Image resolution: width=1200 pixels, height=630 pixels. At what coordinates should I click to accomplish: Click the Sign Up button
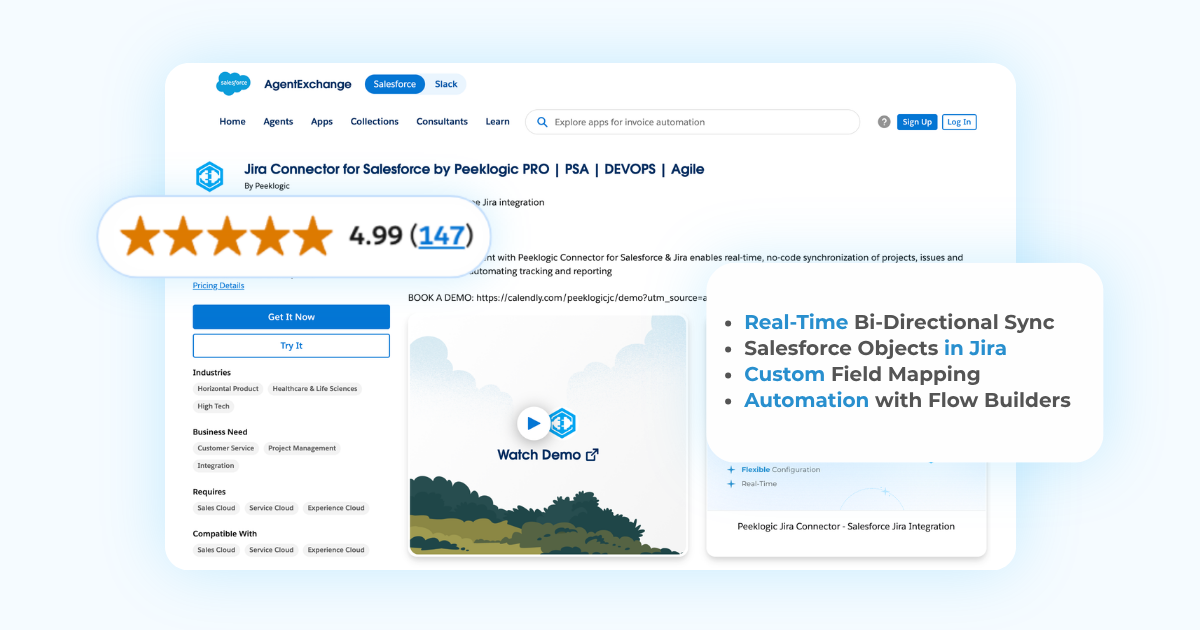(x=916, y=122)
